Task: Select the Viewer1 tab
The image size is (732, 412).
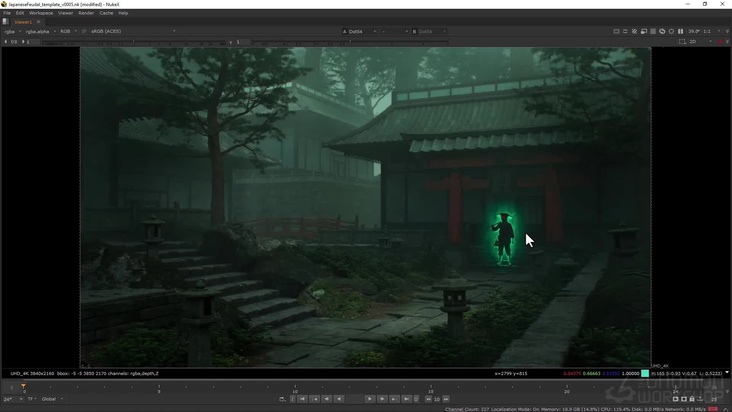Action: [23, 22]
